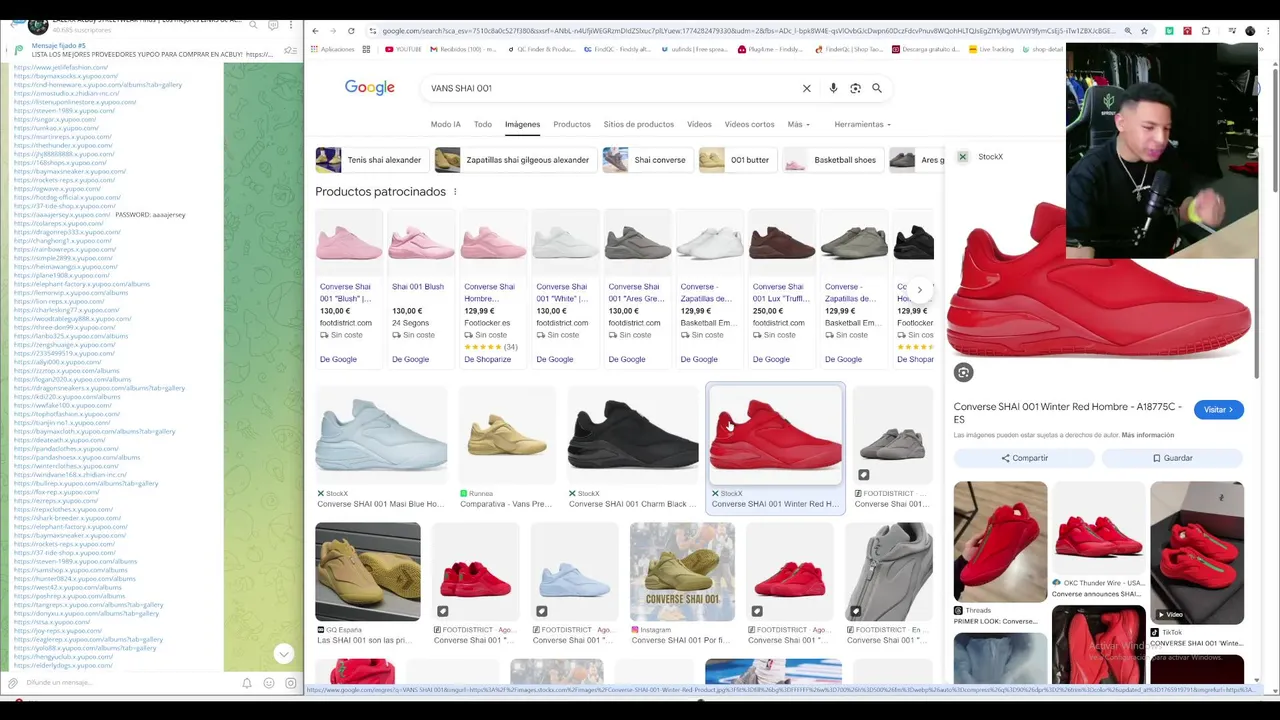Open Google Lens image search icon
This screenshot has width=1280, height=720.
click(855, 88)
